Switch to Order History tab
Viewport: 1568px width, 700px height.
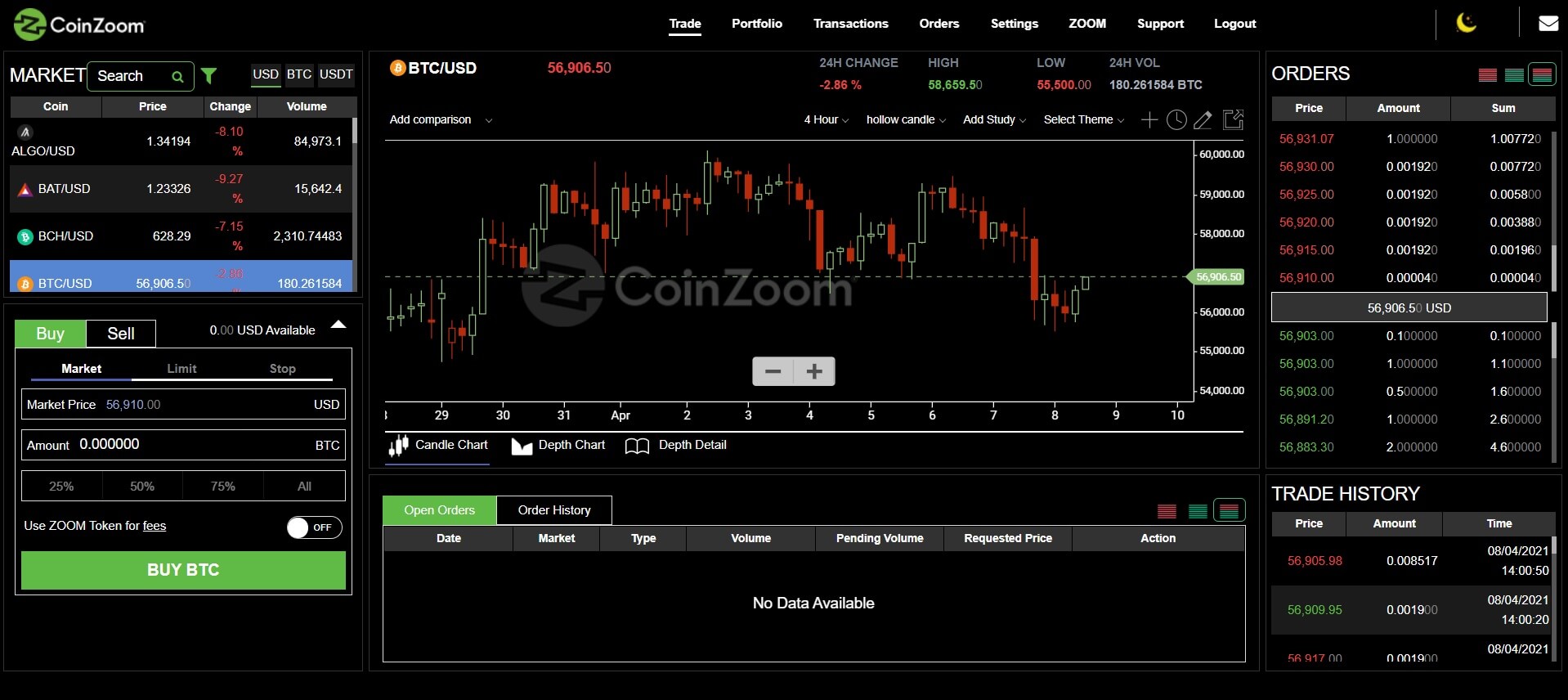[x=554, y=510]
